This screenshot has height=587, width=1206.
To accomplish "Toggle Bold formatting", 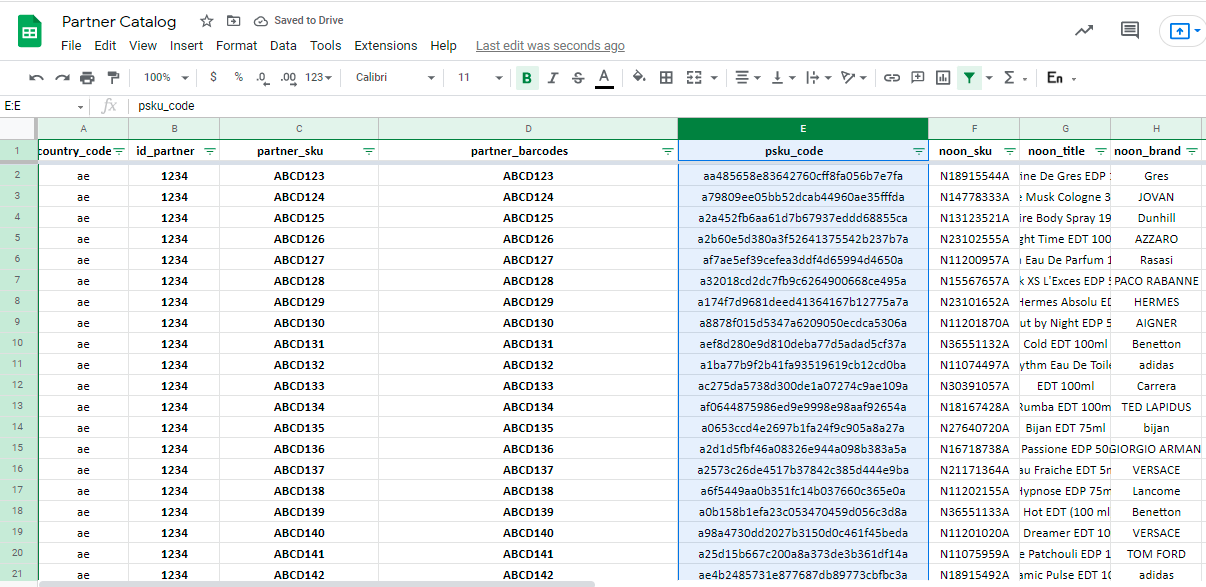I will [x=527, y=78].
